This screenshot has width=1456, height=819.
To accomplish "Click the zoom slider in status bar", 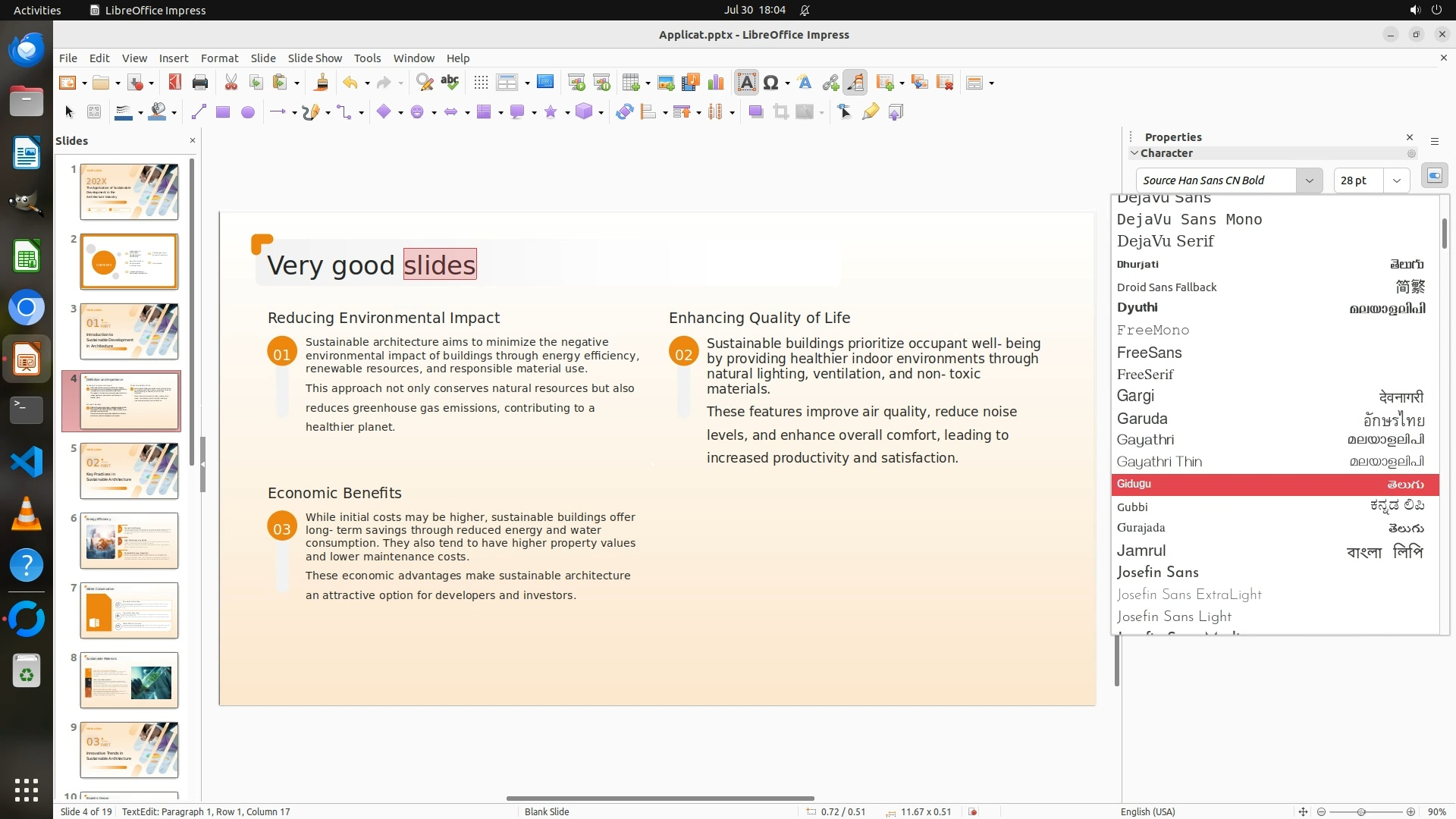I will coord(1361,812).
